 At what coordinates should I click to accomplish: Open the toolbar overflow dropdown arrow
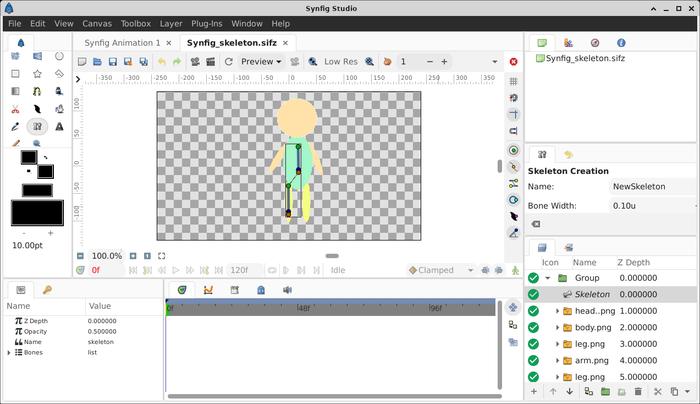click(495, 62)
